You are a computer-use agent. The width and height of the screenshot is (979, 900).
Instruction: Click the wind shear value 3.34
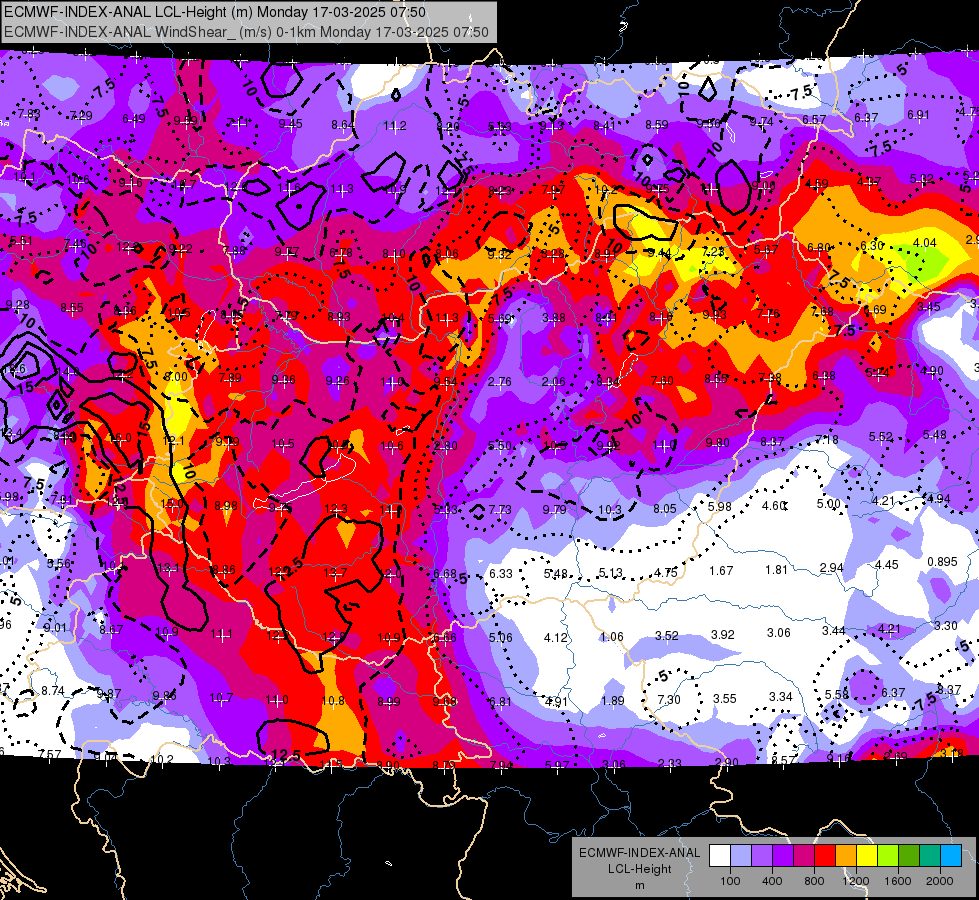point(780,696)
